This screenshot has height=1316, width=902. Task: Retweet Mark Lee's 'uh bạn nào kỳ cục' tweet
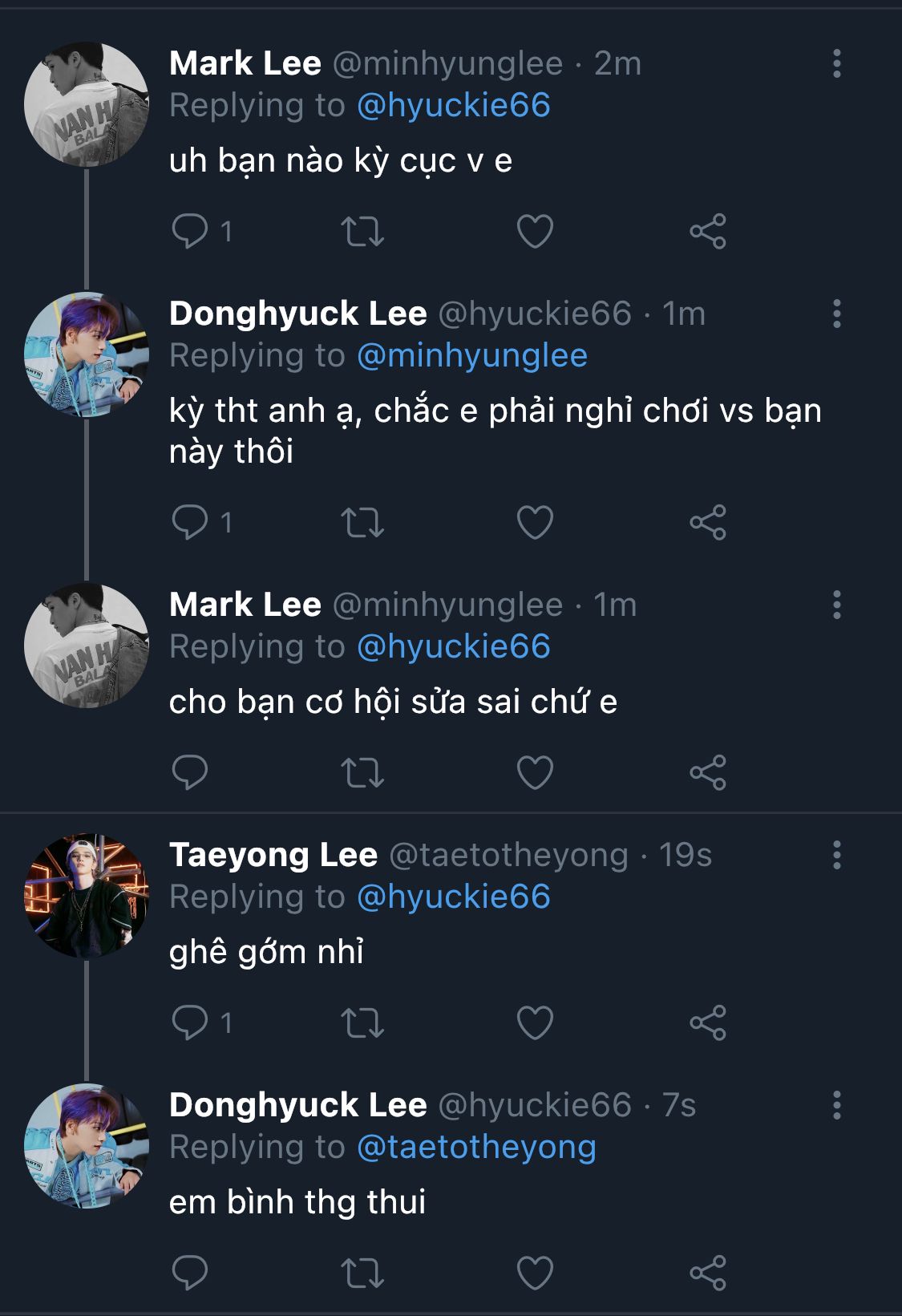click(362, 231)
